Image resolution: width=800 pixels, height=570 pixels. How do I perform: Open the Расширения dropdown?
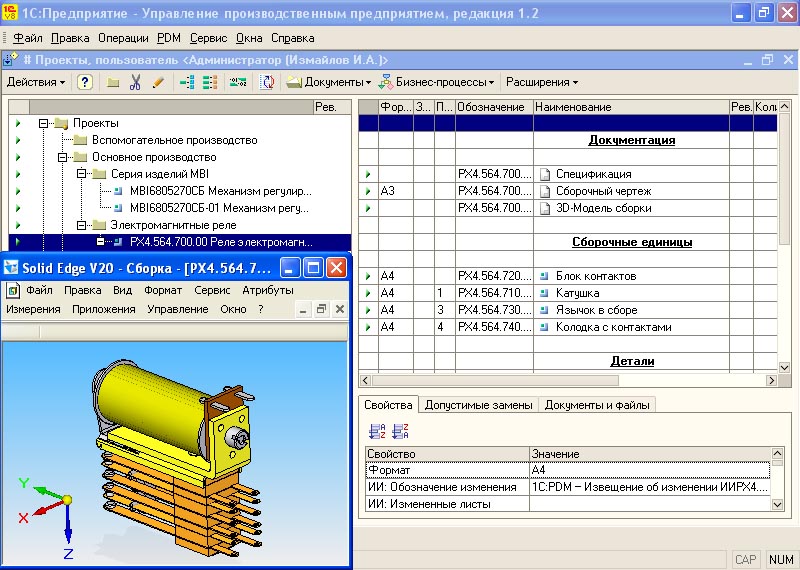point(542,82)
